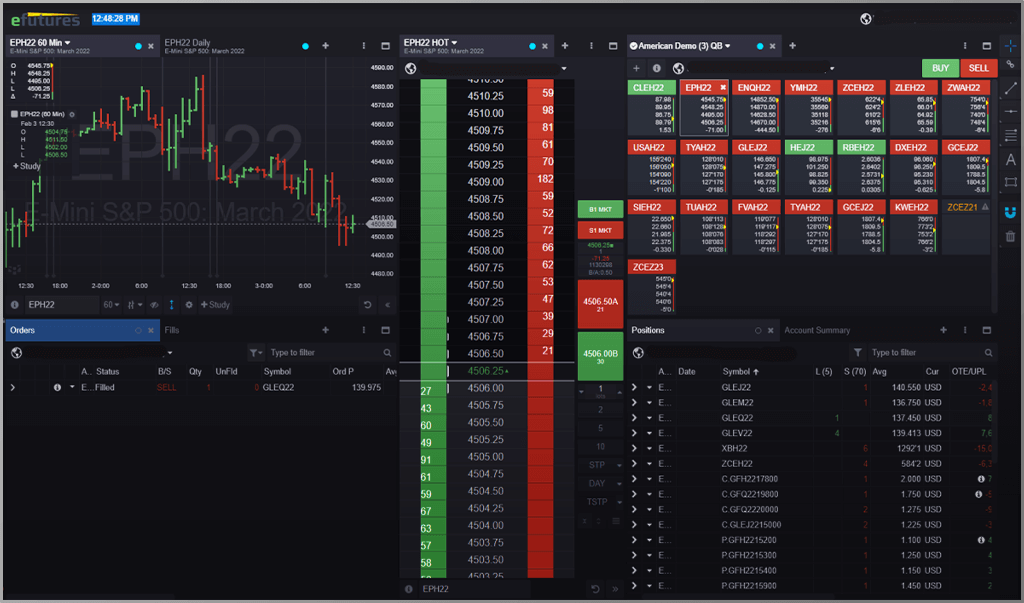Open the chart settings gear icon
The height and width of the screenshot is (603, 1024).
pyautogui.click(x=189, y=305)
